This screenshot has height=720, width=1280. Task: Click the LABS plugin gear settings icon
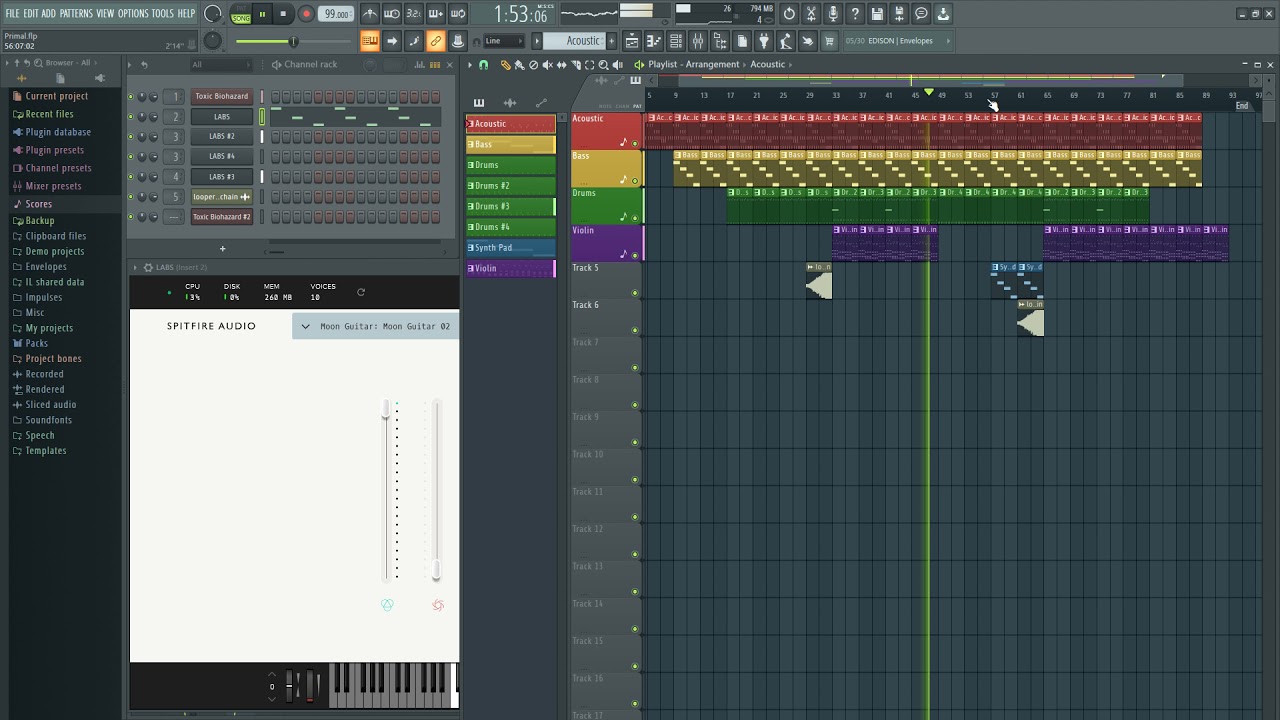pos(148,268)
